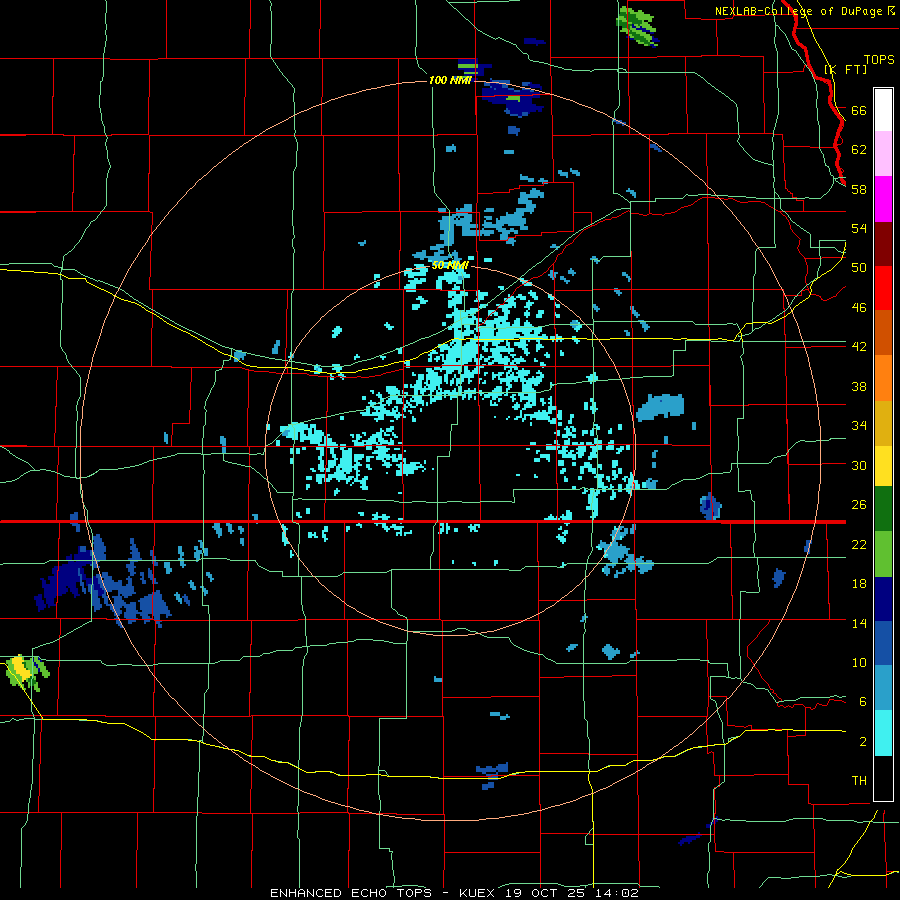Viewport: 900px width, 900px height.
Task: Click the NEXLAB-College of DuPage label
Action: click(800, 11)
